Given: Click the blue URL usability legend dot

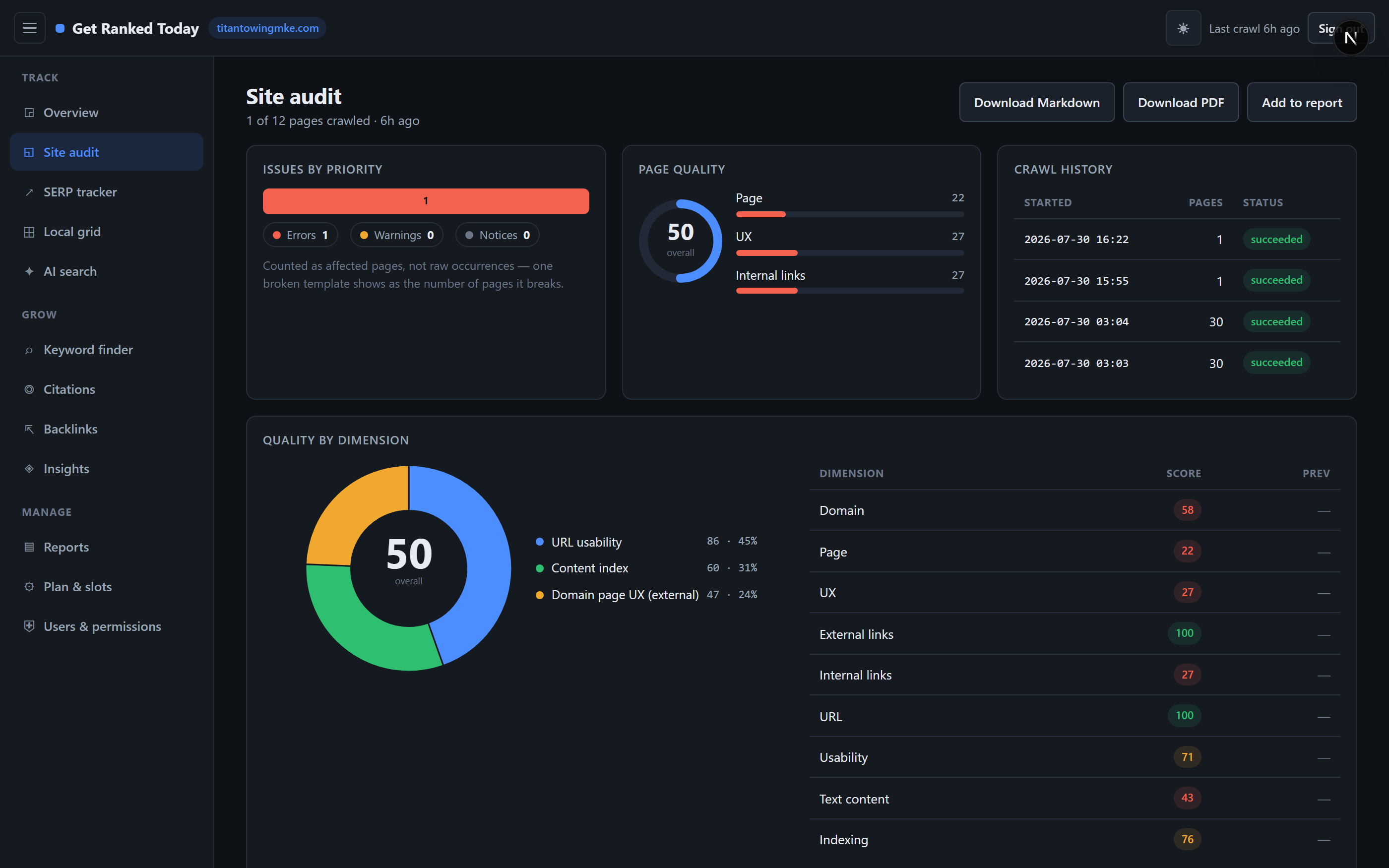Looking at the screenshot, I should pyautogui.click(x=540, y=541).
